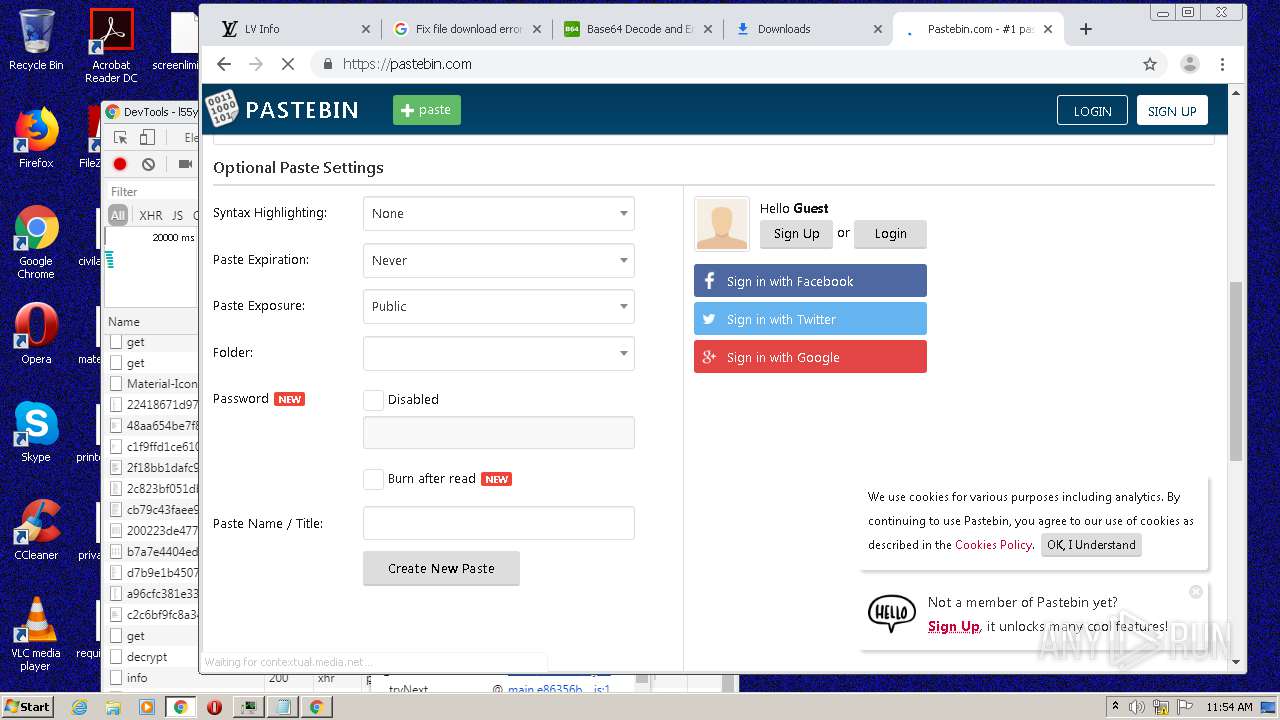The width and height of the screenshot is (1280, 720).
Task: Go back with the browser back arrow
Action: [x=224, y=64]
